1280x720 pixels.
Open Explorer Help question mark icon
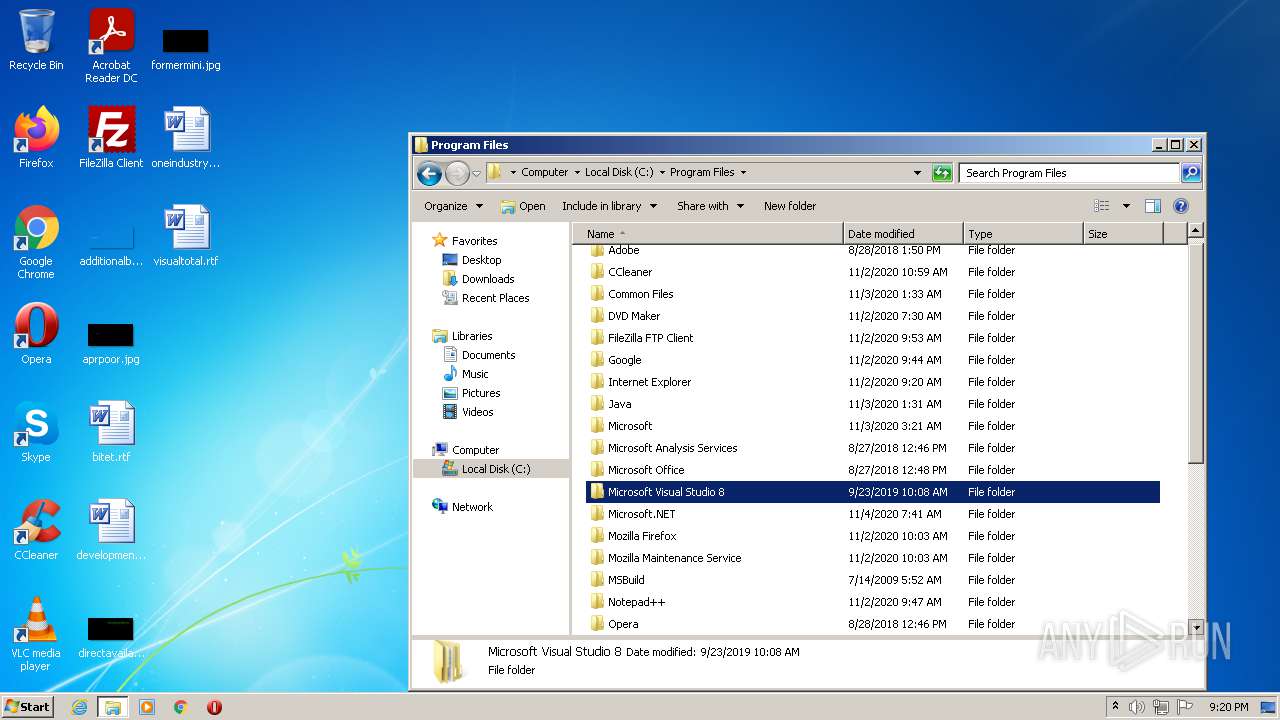pos(1180,206)
